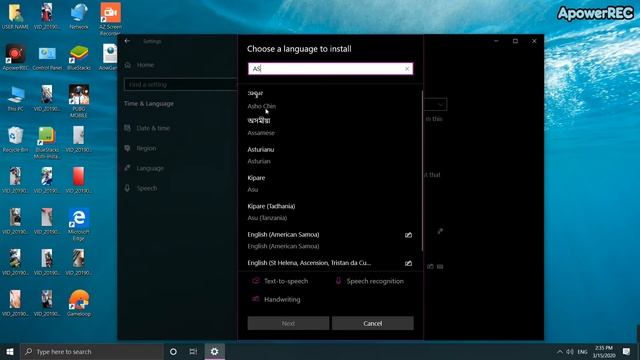Select PUBG MOBILE desktop icon
640x360 pixels.
[79, 101]
